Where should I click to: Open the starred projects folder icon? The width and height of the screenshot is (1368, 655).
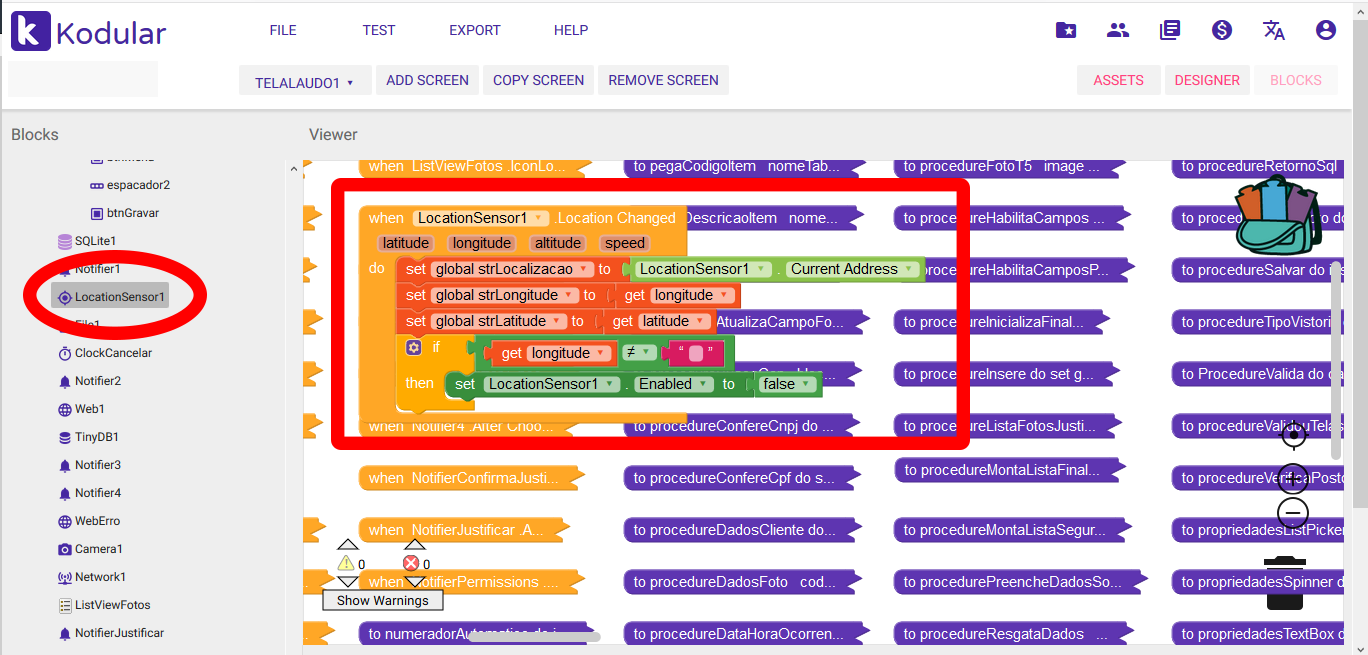pyautogui.click(x=1066, y=30)
